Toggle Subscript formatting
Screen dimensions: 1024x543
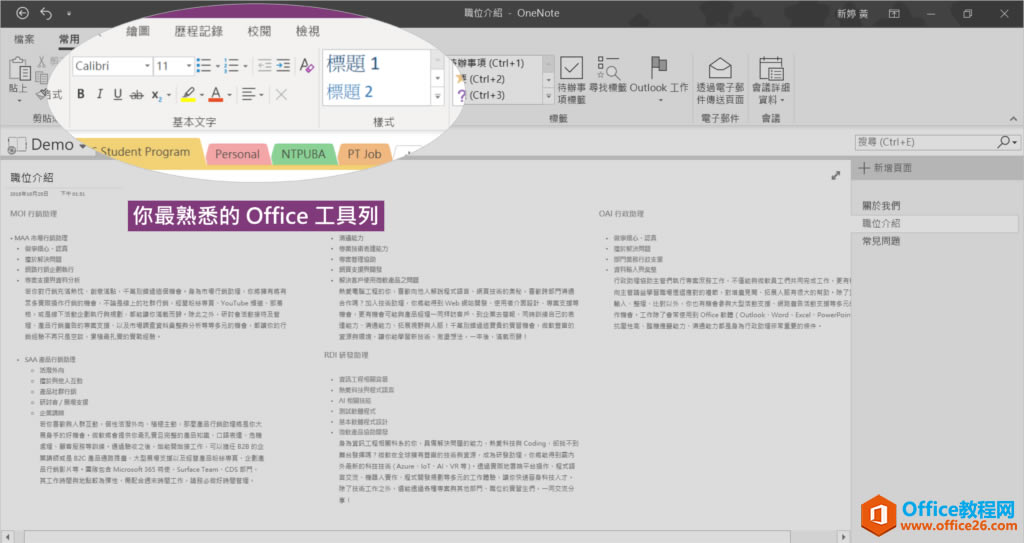[157, 95]
